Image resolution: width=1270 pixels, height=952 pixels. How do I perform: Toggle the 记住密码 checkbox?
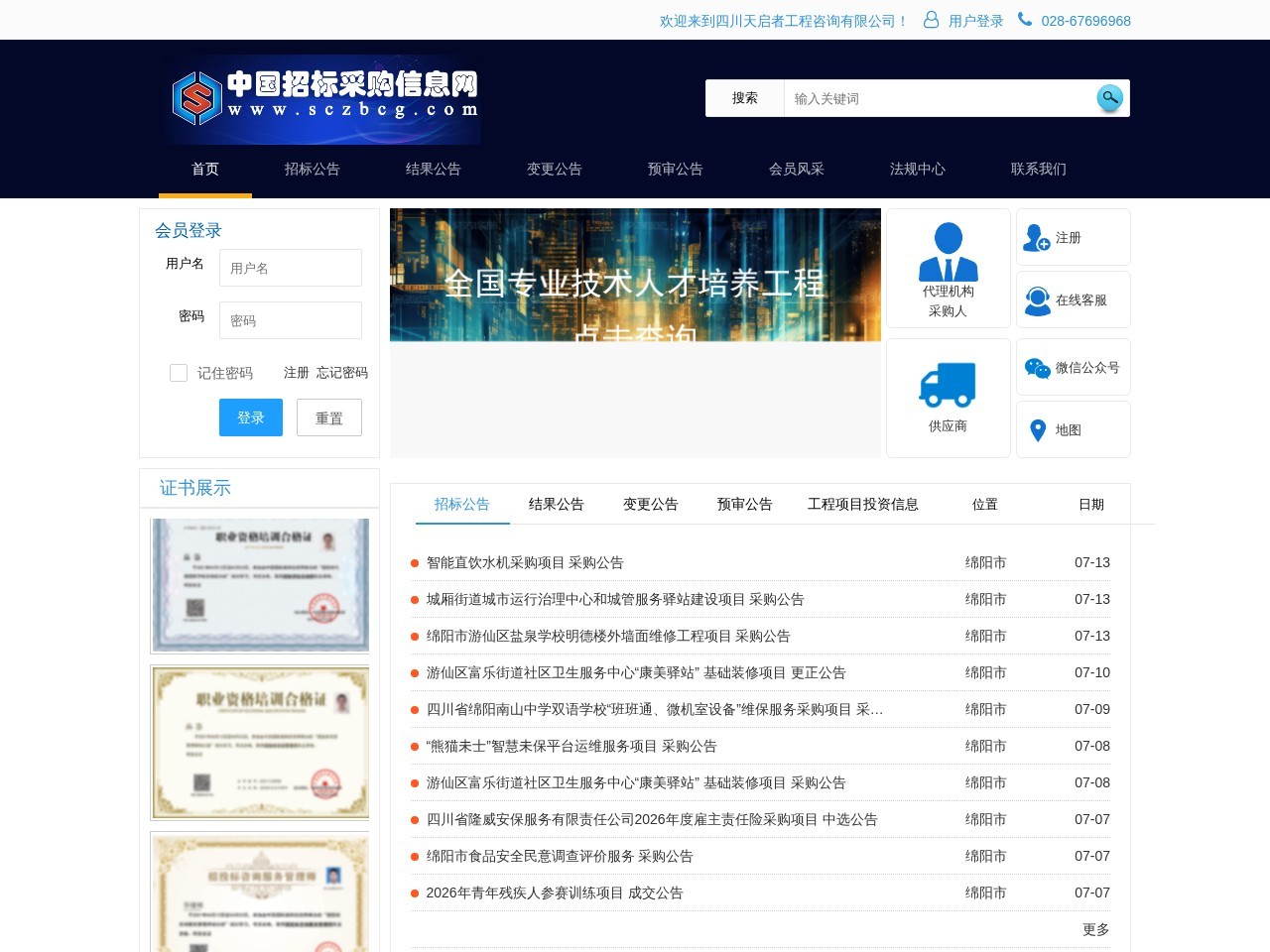(x=179, y=373)
